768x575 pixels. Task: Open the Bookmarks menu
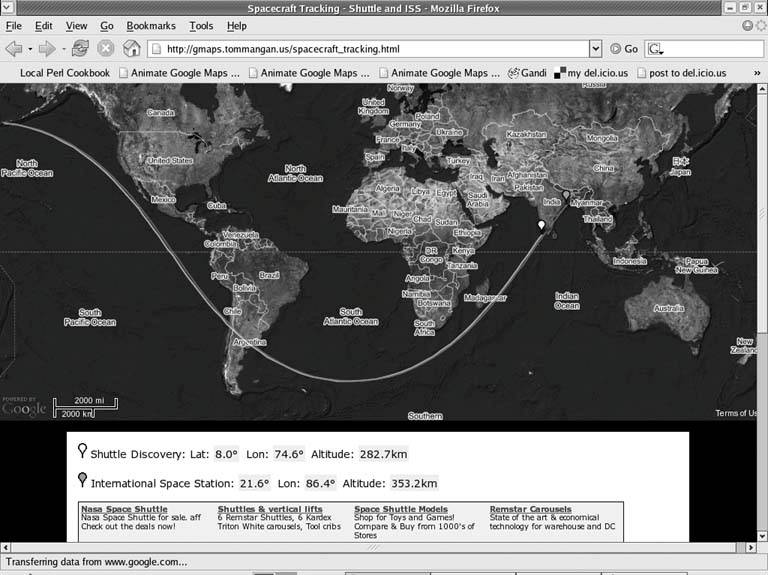[x=150, y=25]
